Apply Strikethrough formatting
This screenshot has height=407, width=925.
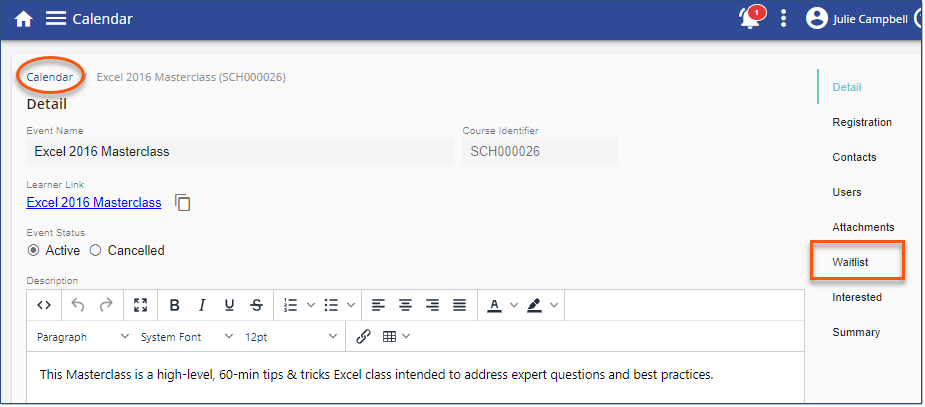(257, 305)
